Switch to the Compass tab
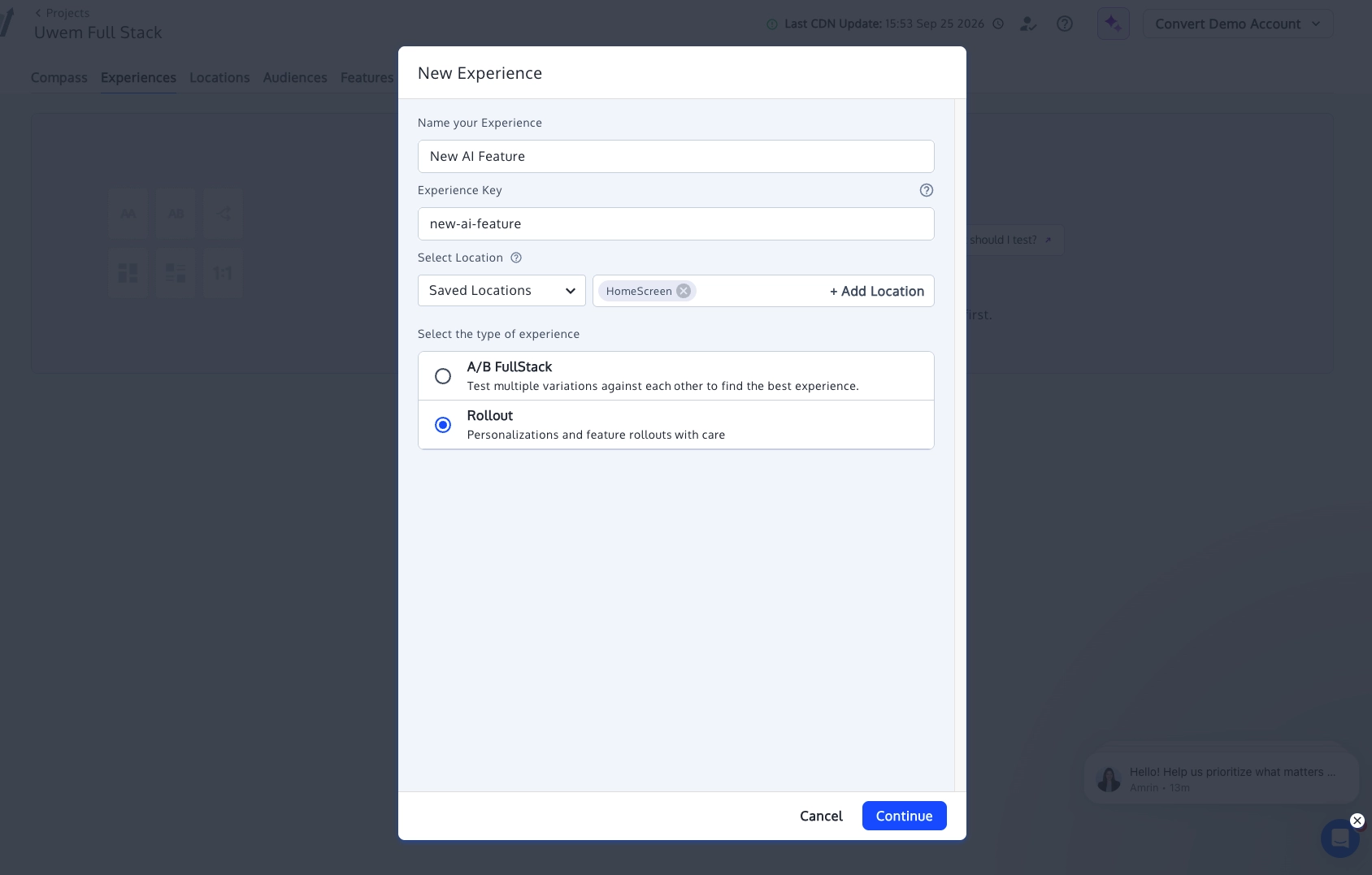The width and height of the screenshot is (1372, 875). point(59,78)
